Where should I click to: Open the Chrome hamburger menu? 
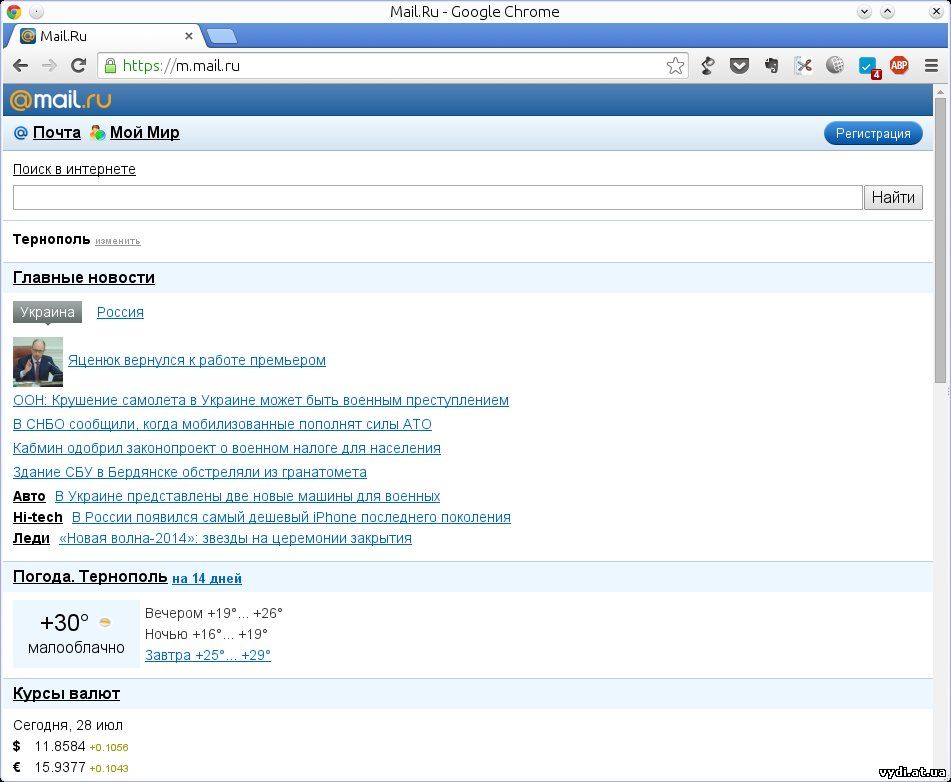coord(932,66)
